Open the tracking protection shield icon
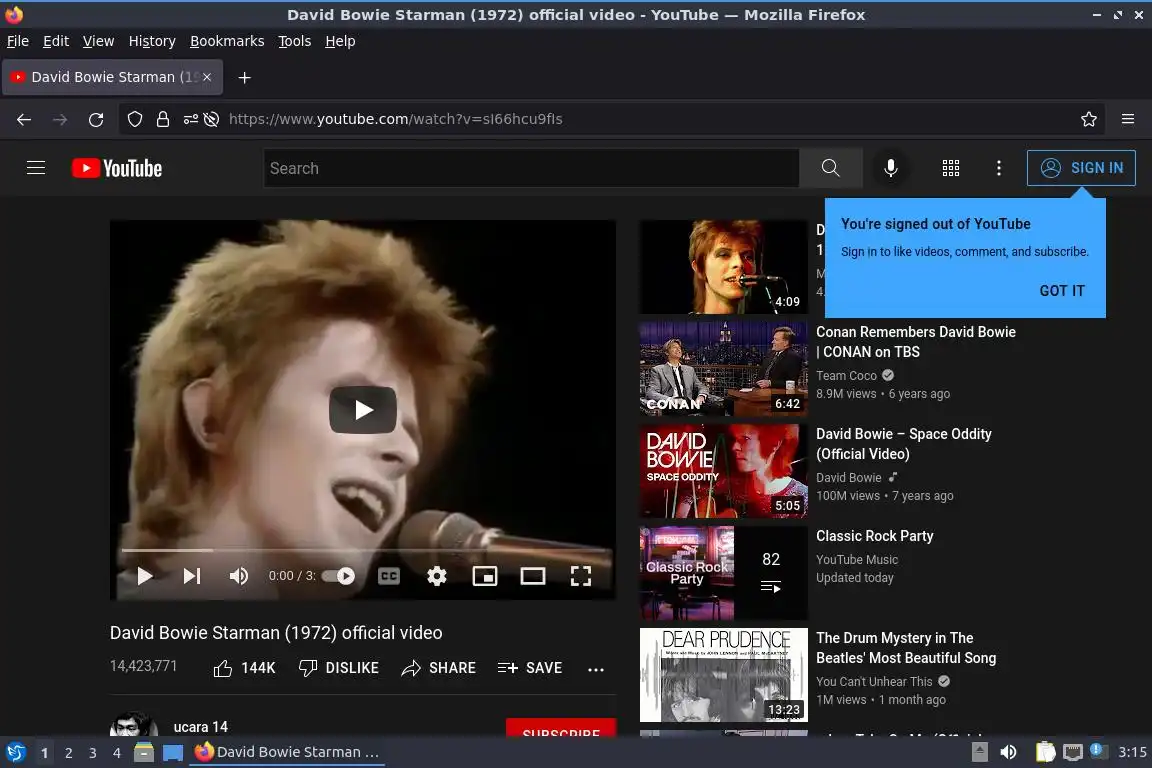Image resolution: width=1152 pixels, height=768 pixels. [x=134, y=119]
